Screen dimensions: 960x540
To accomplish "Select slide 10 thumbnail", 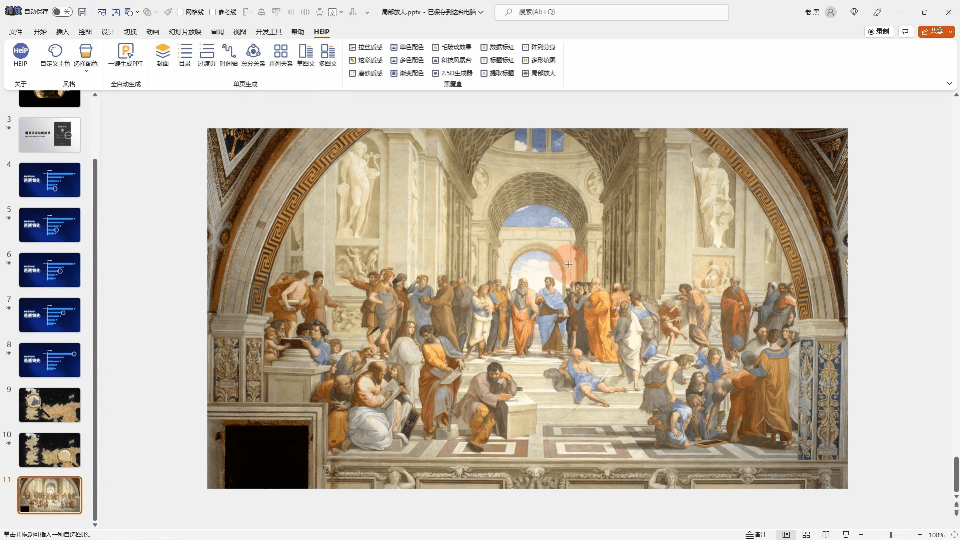I will (50, 450).
